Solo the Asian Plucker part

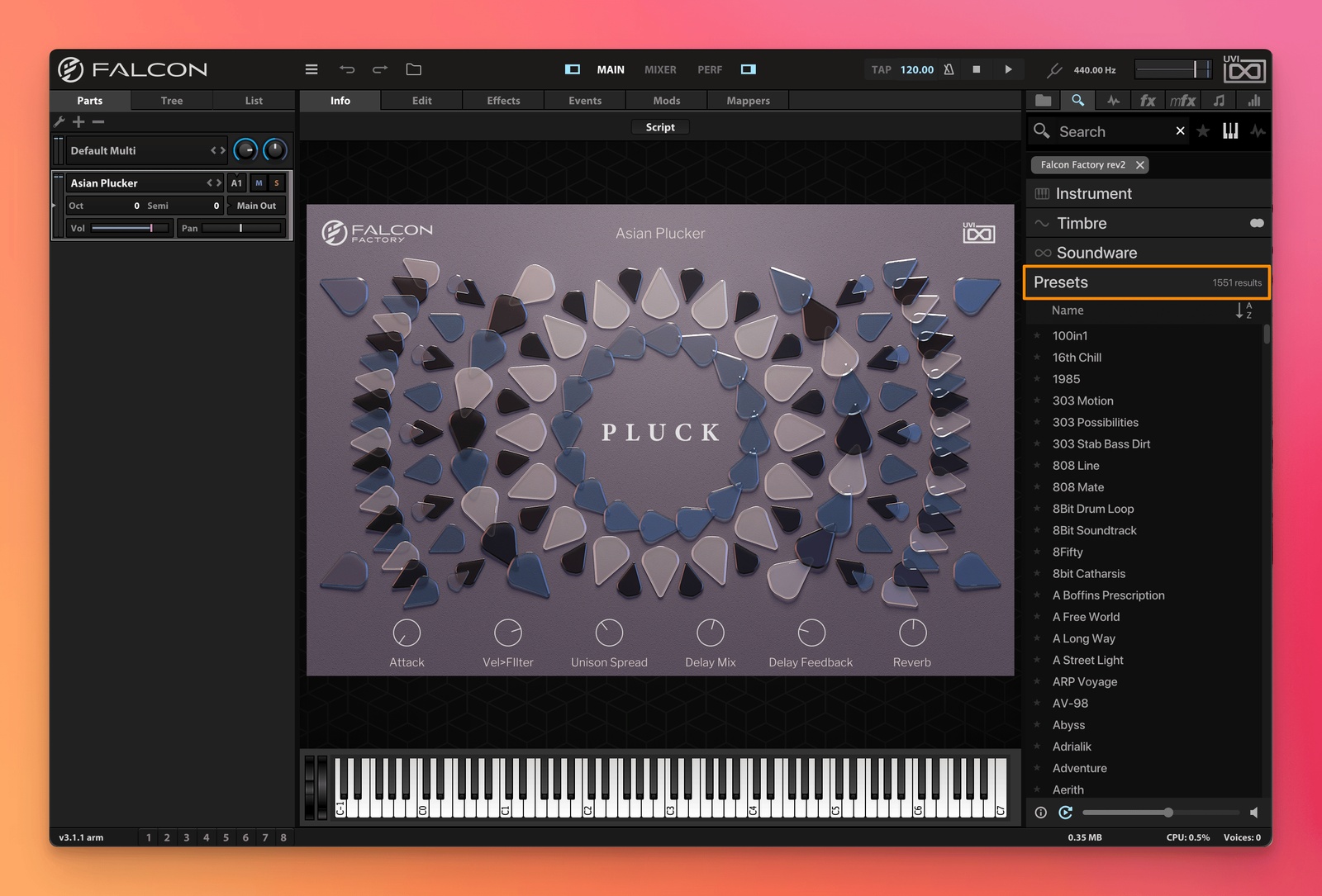coord(277,183)
